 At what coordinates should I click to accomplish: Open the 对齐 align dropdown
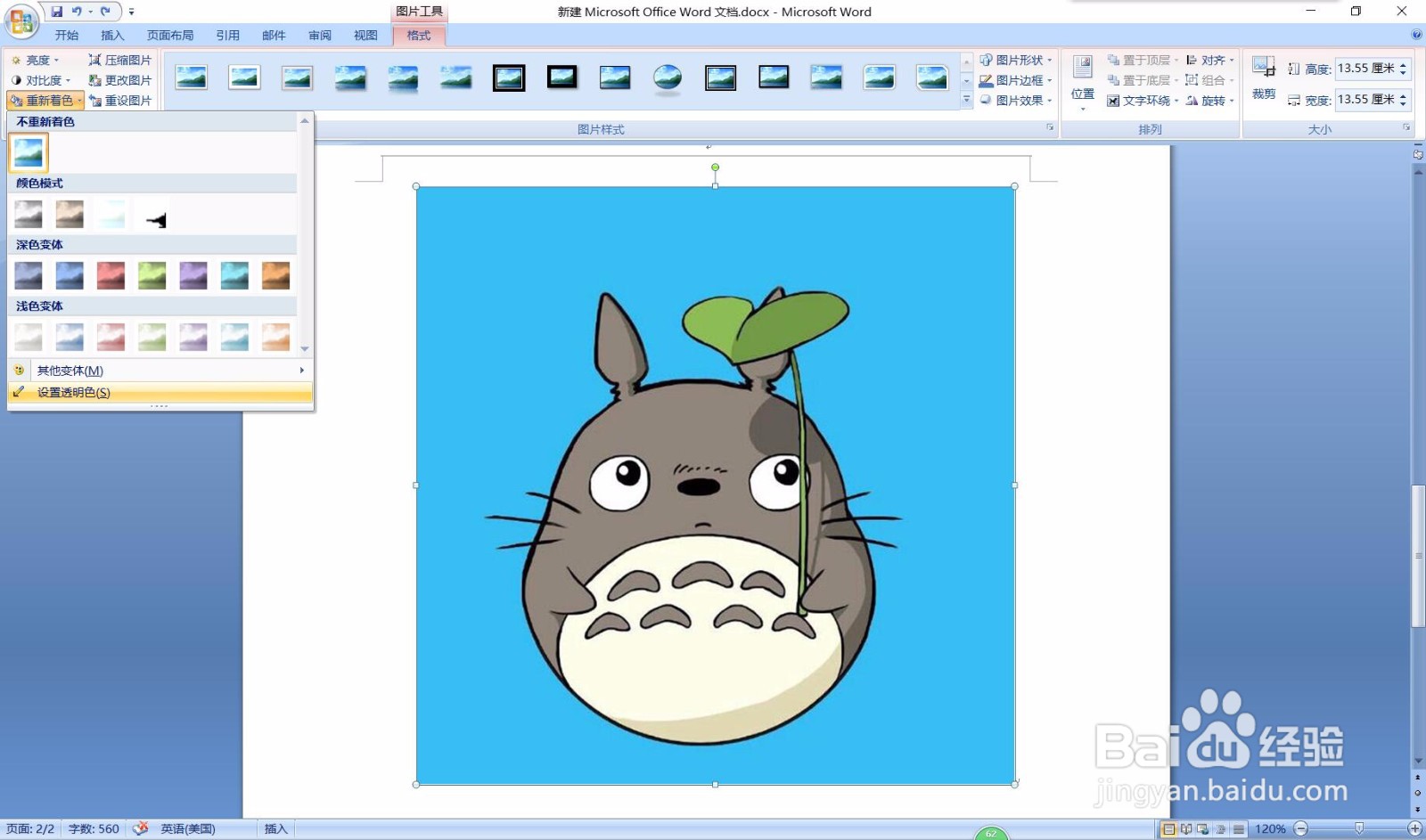pos(1210,60)
